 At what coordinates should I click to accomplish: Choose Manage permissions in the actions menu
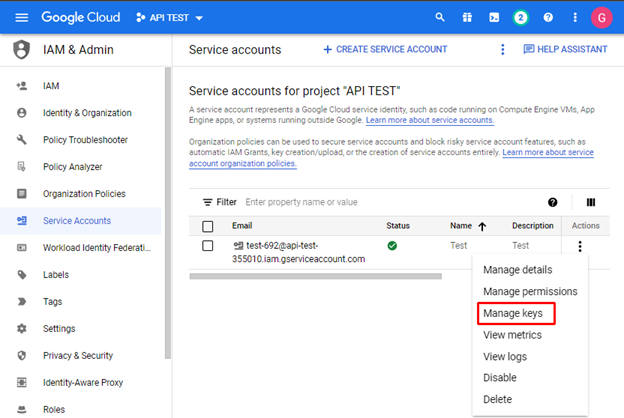click(x=530, y=291)
